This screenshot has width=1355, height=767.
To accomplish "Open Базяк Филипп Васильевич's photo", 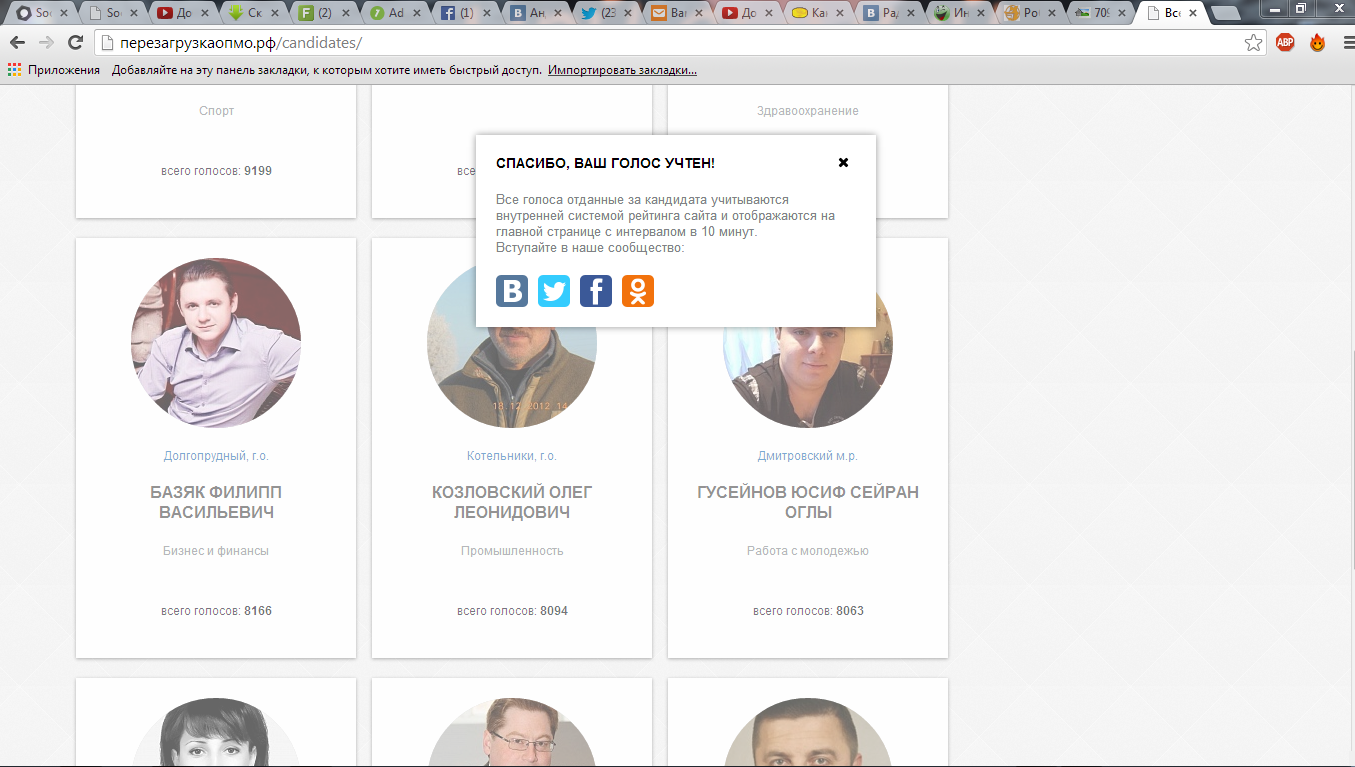I will pyautogui.click(x=216, y=343).
